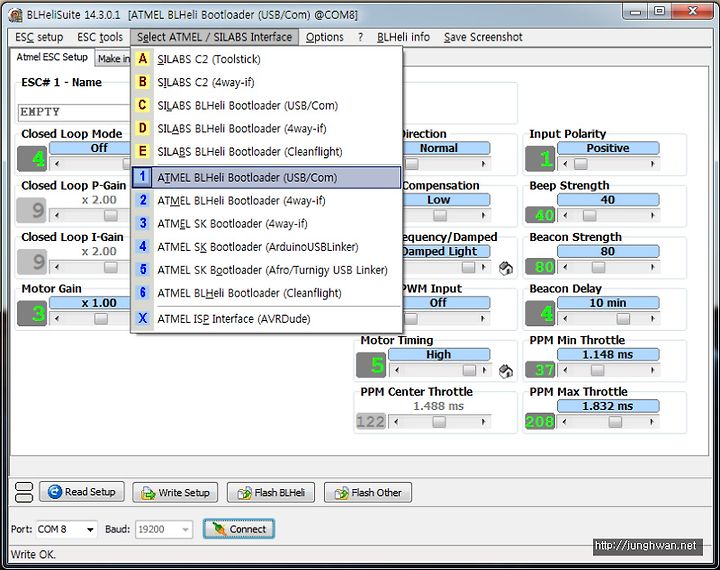Switch to the Atmel ESC Setup tab

point(52,57)
